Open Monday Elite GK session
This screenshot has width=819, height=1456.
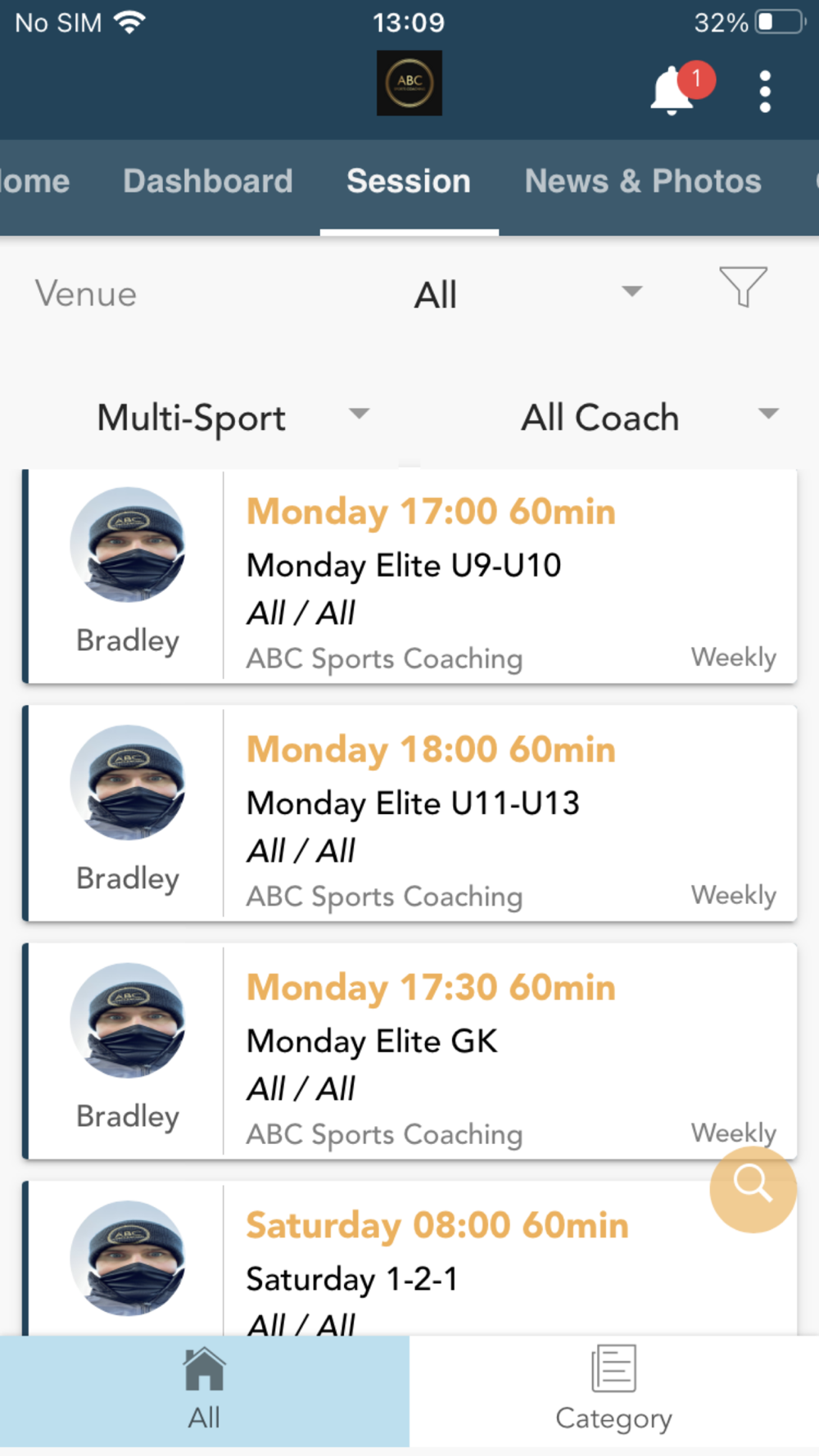[409, 1051]
